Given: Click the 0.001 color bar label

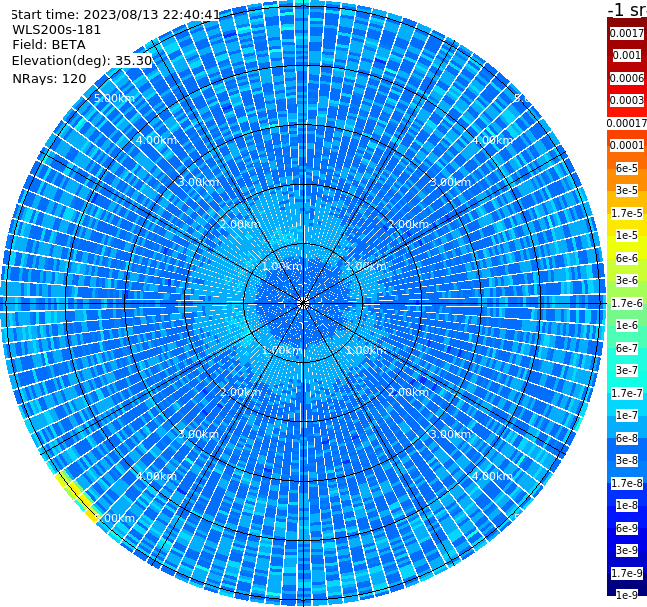Looking at the screenshot, I should pyautogui.click(x=627, y=55).
